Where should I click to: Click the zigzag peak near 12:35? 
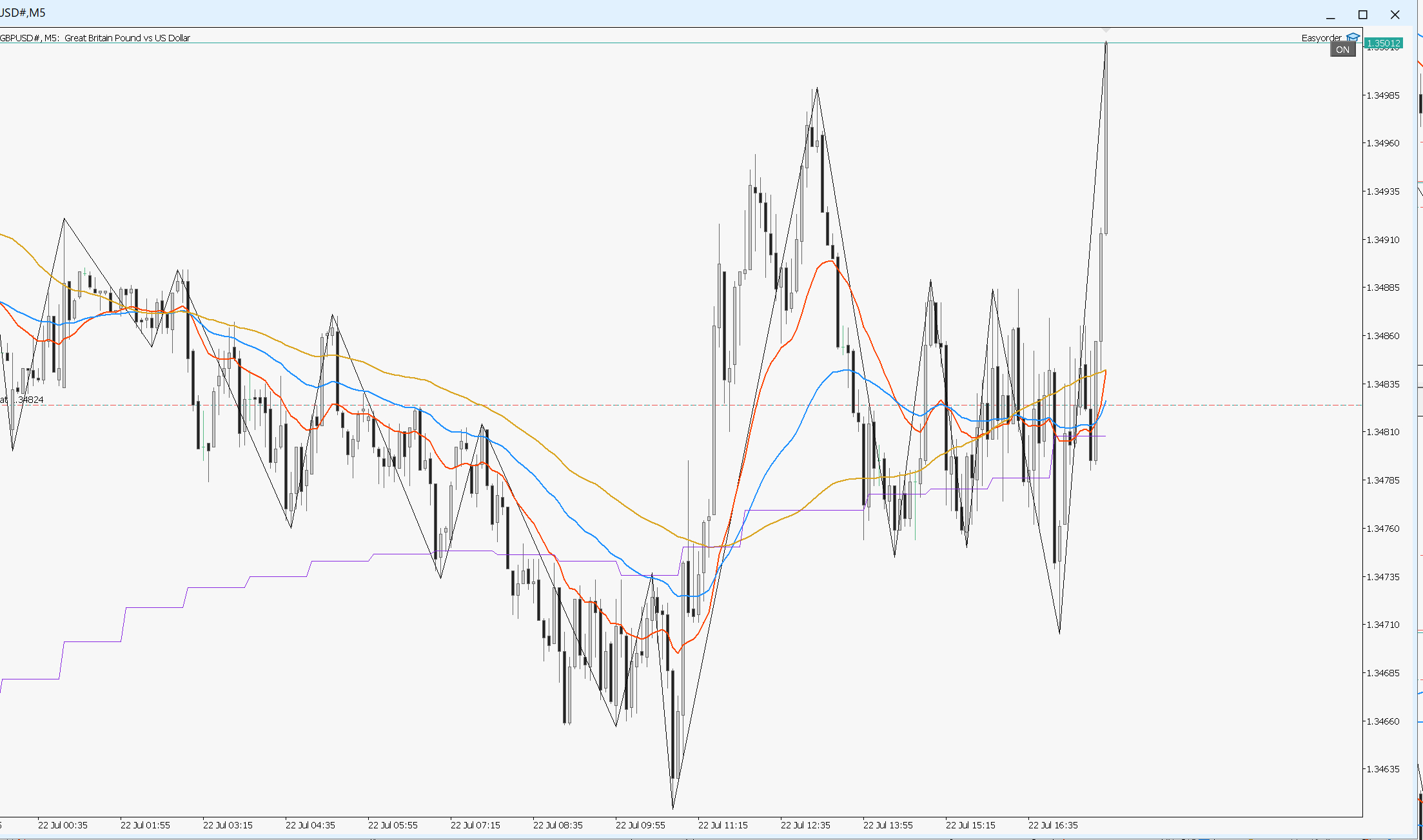pyautogui.click(x=816, y=88)
